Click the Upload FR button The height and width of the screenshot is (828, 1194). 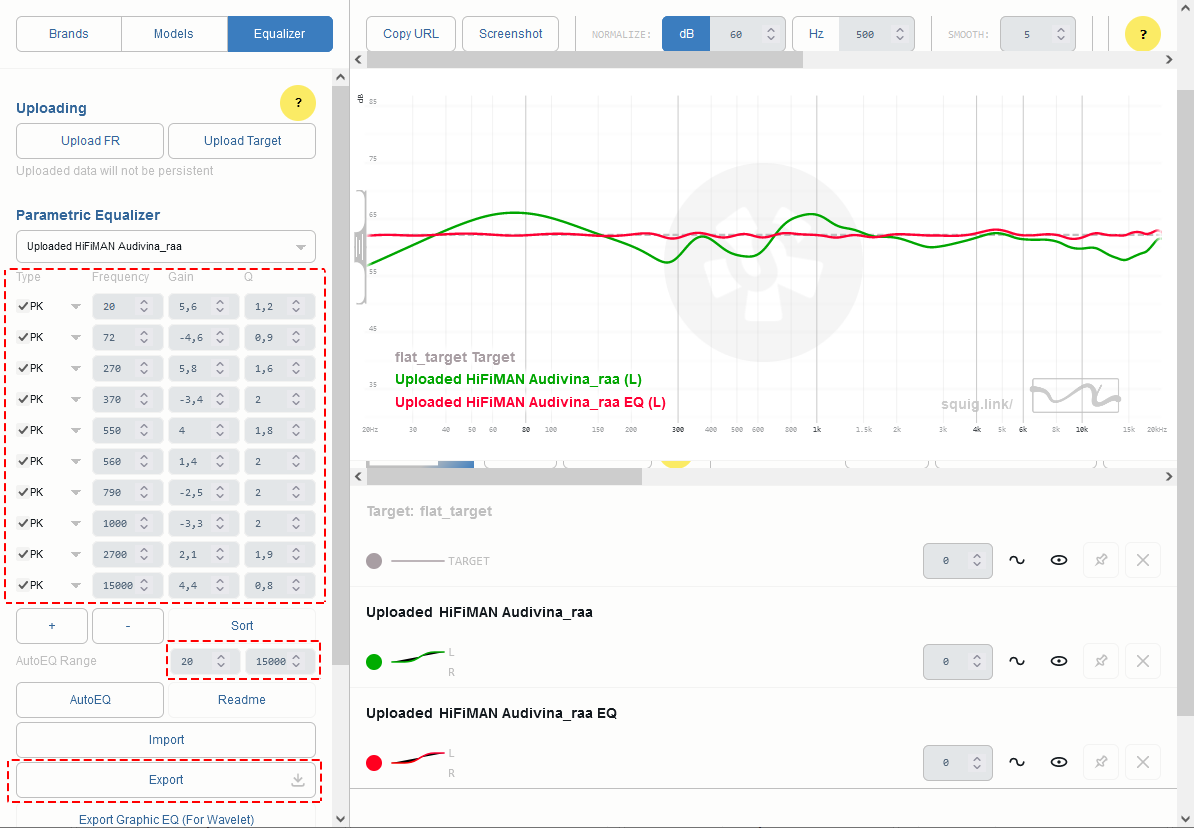point(90,141)
